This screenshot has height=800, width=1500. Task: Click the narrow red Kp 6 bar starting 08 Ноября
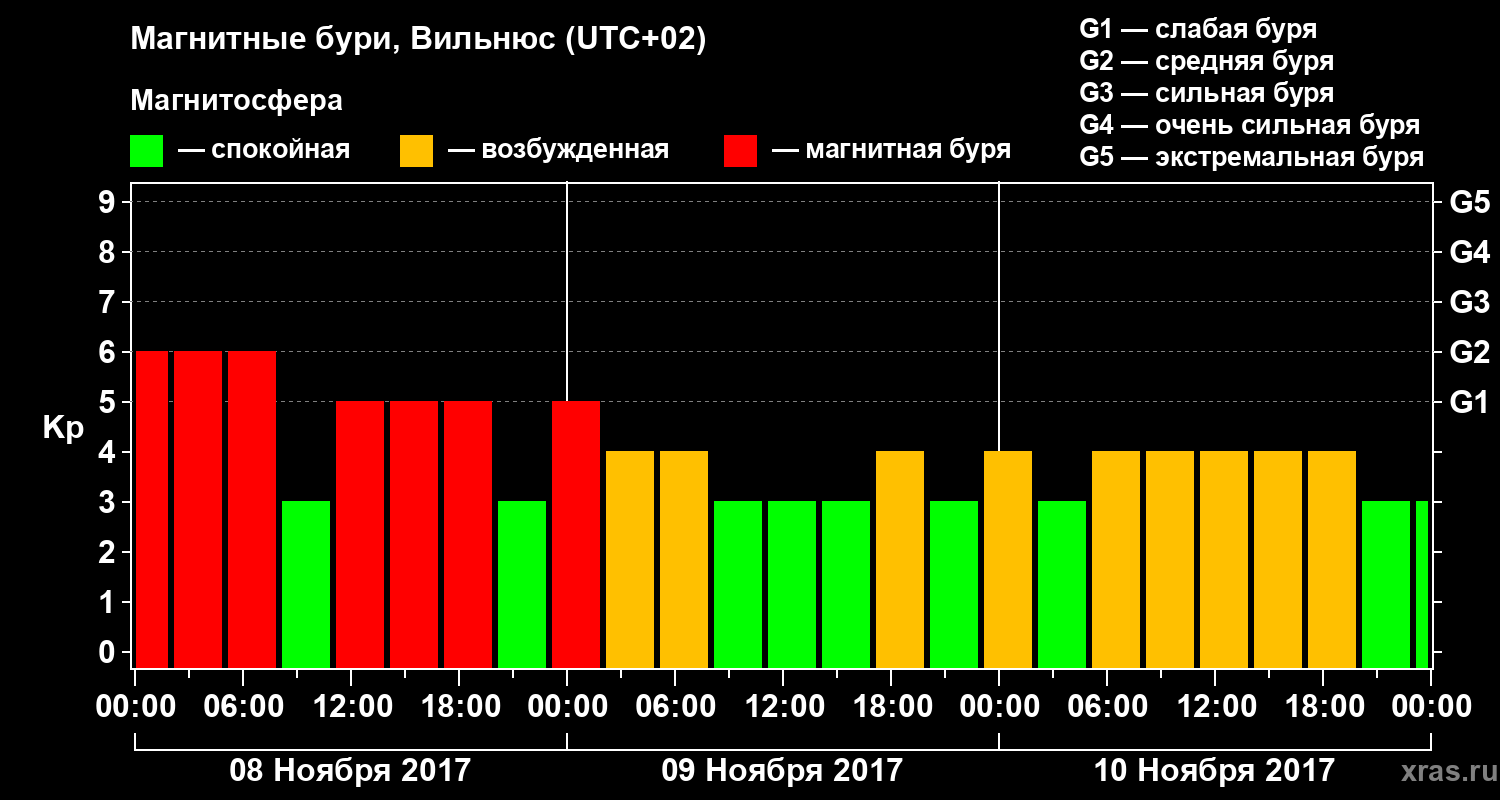tap(152, 509)
